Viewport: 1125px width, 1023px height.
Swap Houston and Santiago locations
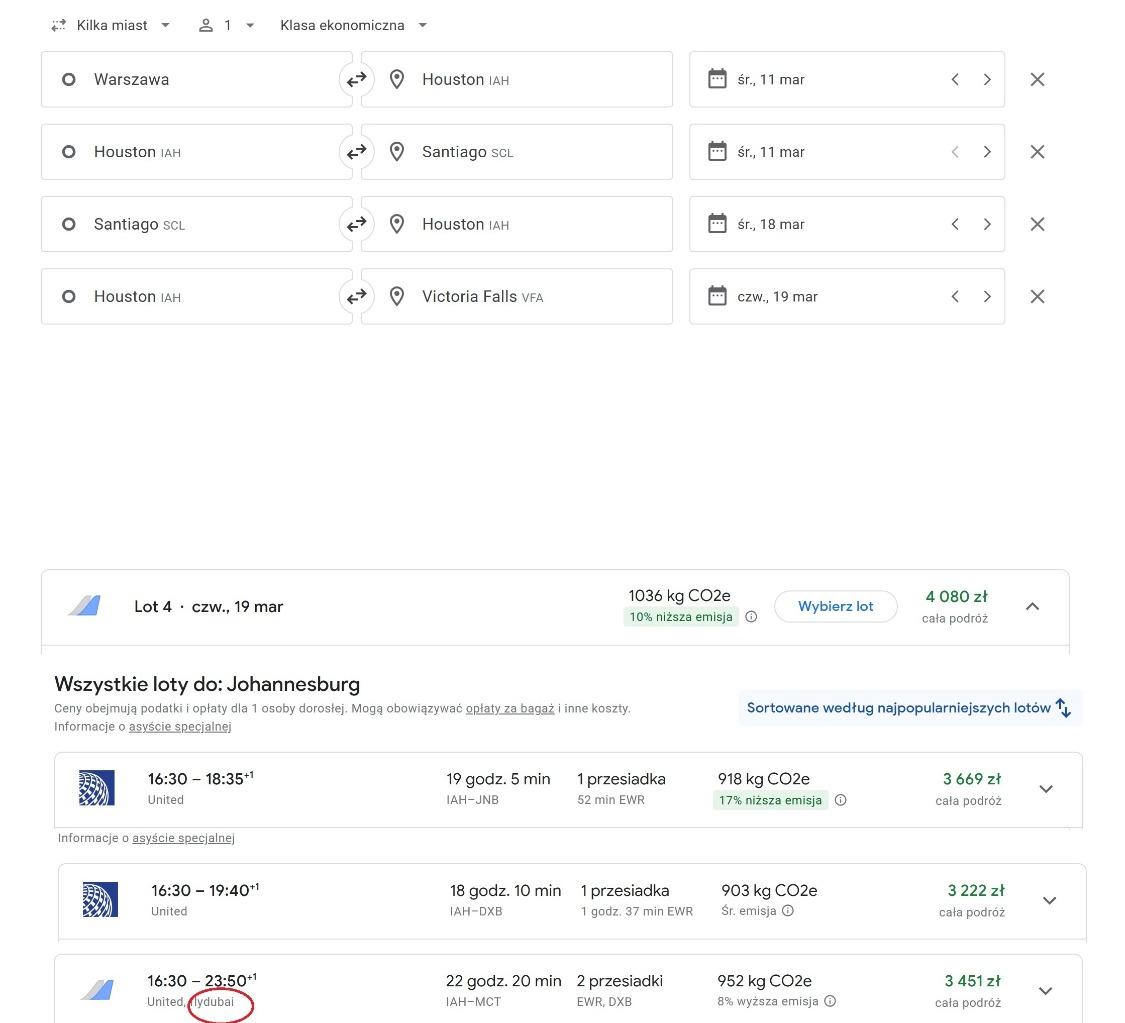click(357, 152)
